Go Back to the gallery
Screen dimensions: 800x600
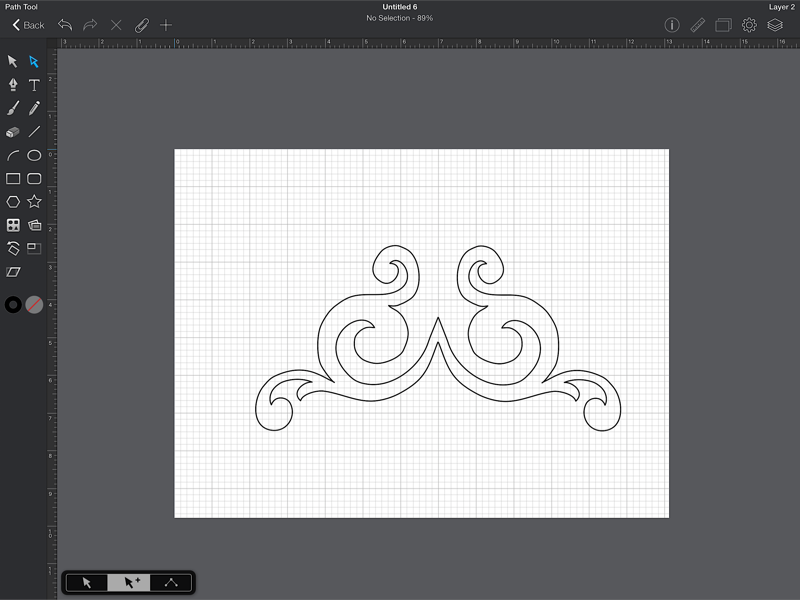pos(28,25)
